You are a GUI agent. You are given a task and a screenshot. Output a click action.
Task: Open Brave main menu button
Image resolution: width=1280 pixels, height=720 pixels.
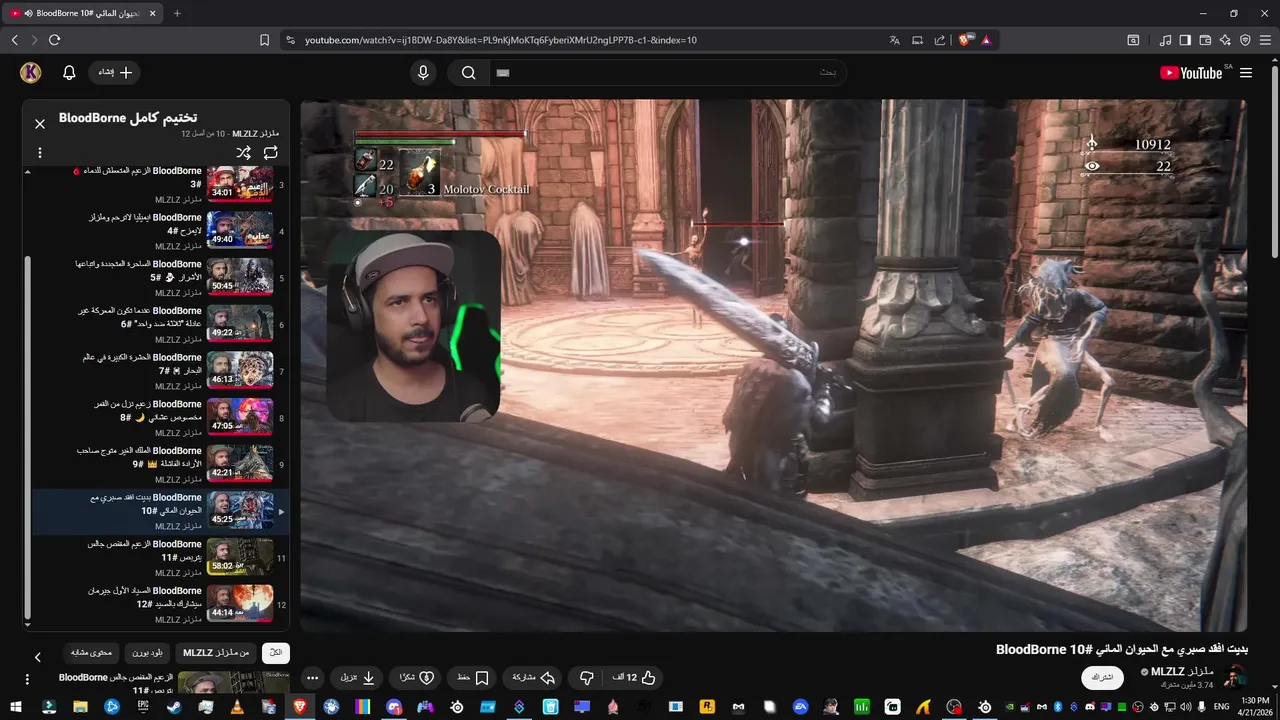click(x=1265, y=40)
